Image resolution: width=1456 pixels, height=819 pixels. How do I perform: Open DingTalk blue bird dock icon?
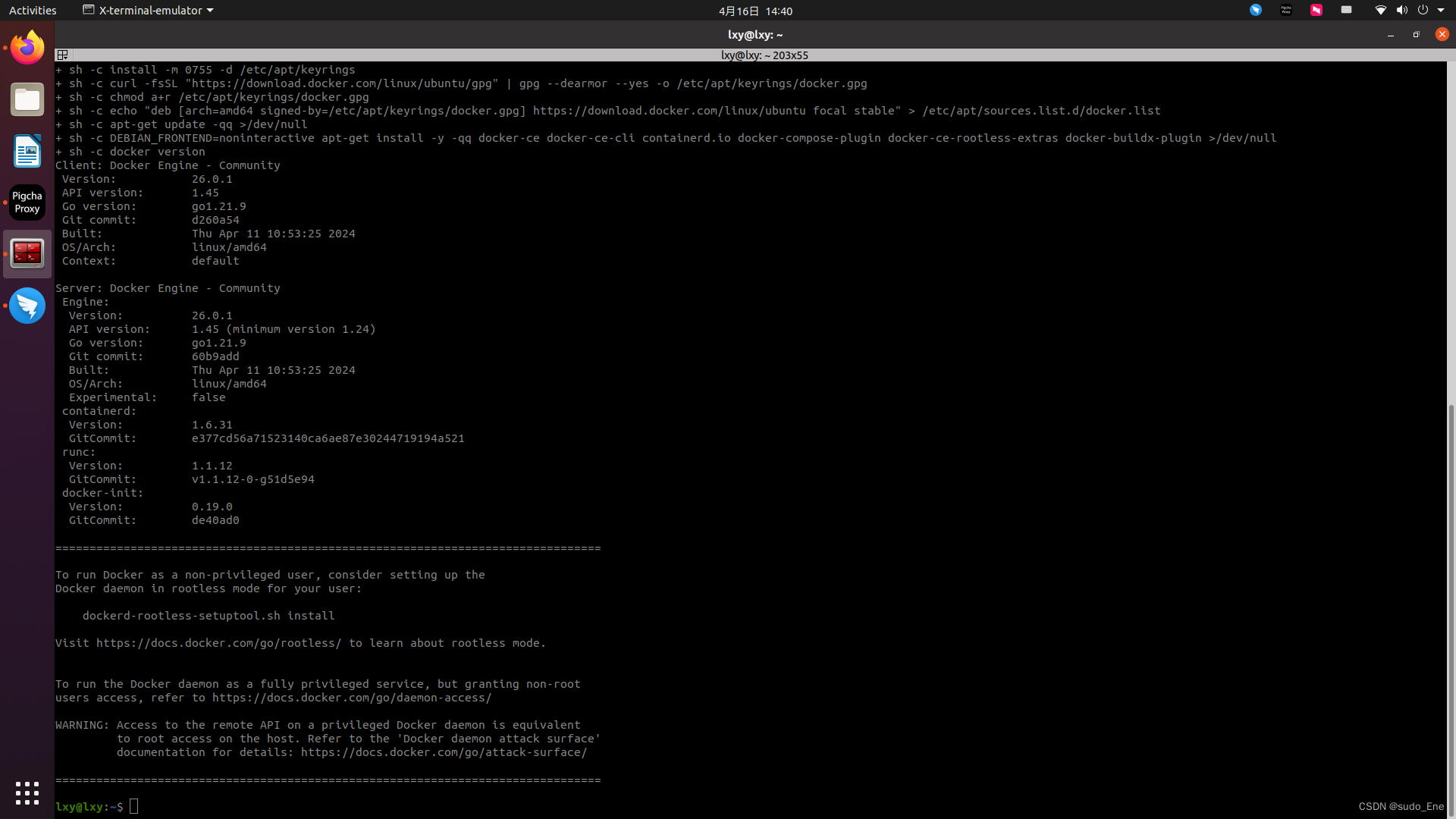[x=27, y=306]
